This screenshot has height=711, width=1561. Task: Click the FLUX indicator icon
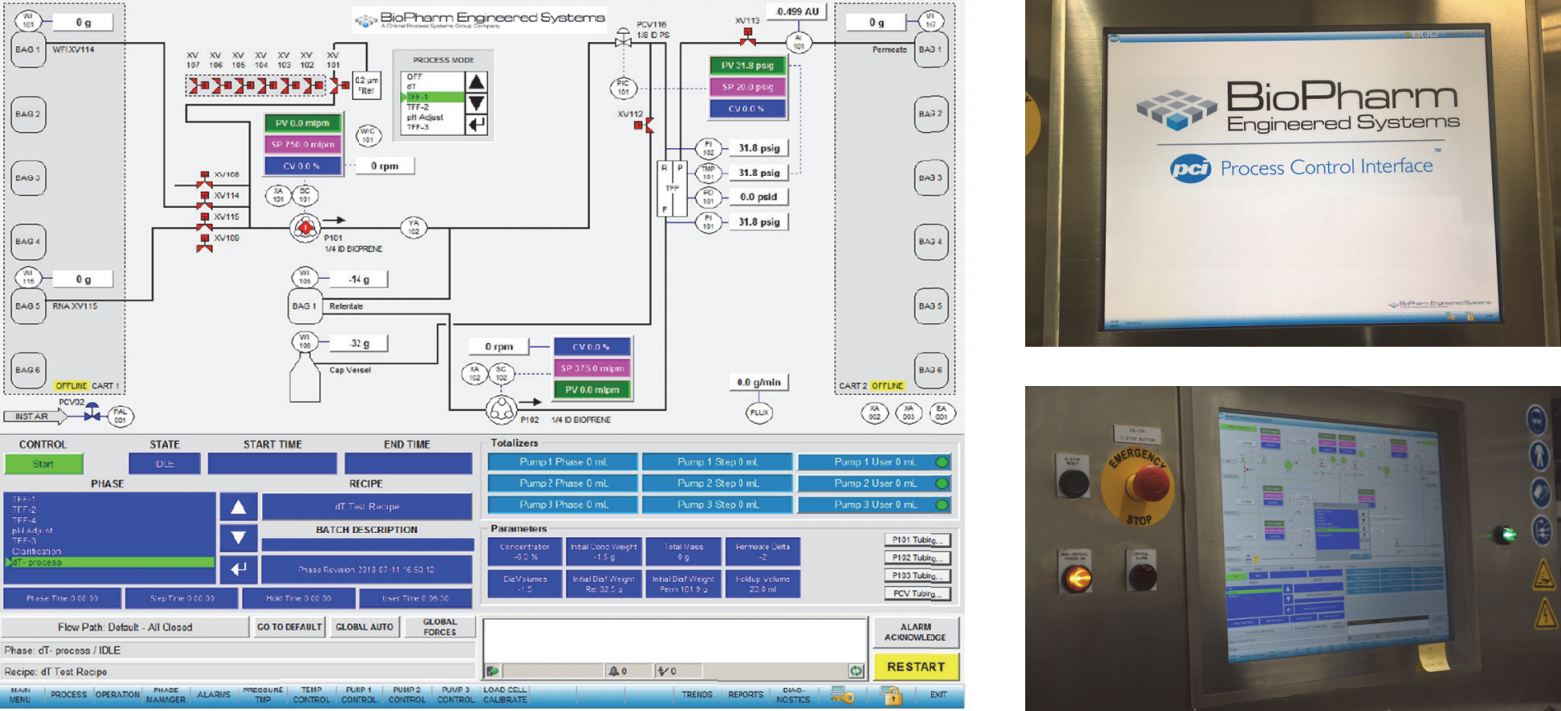tap(758, 412)
